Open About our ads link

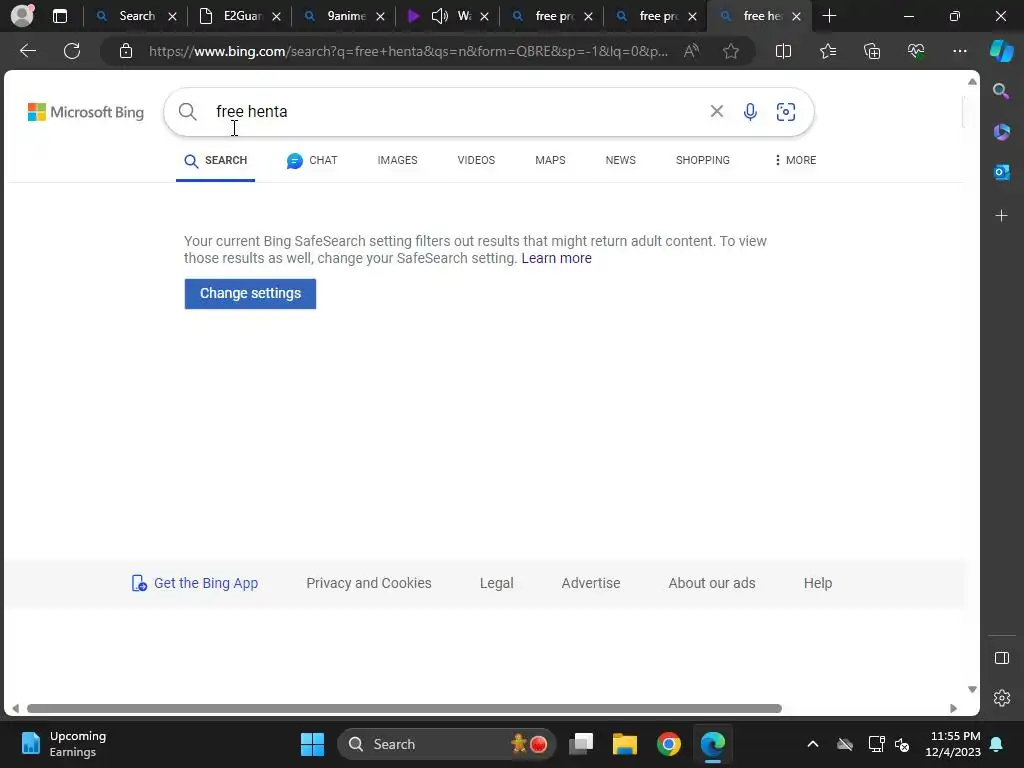[712, 583]
